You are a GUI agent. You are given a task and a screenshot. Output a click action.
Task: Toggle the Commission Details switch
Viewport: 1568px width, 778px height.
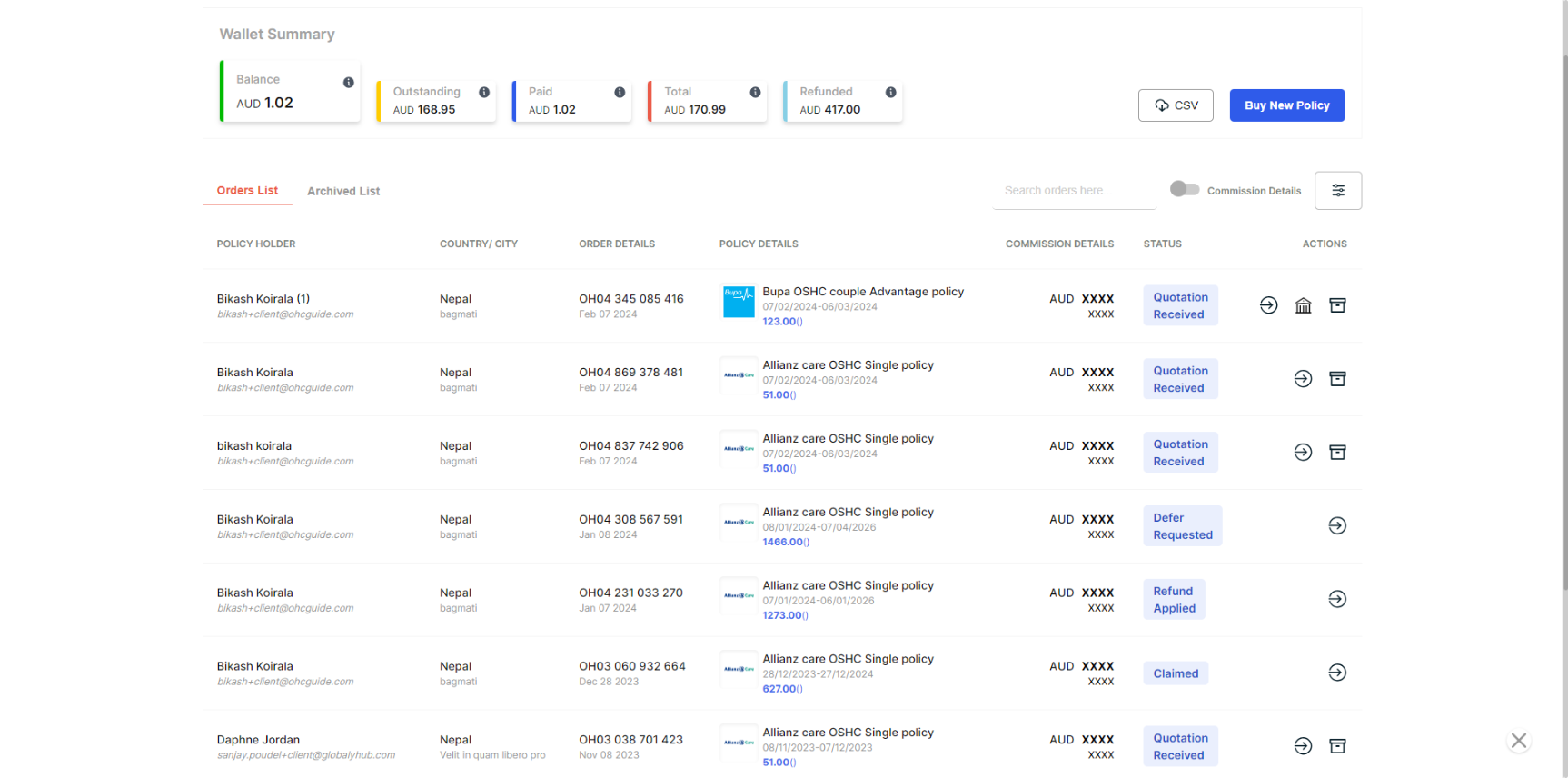coord(1185,189)
